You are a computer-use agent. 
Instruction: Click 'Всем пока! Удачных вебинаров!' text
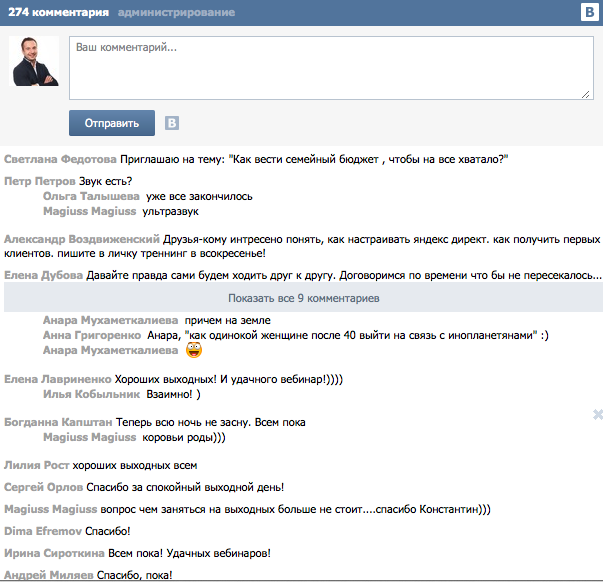click(189, 553)
